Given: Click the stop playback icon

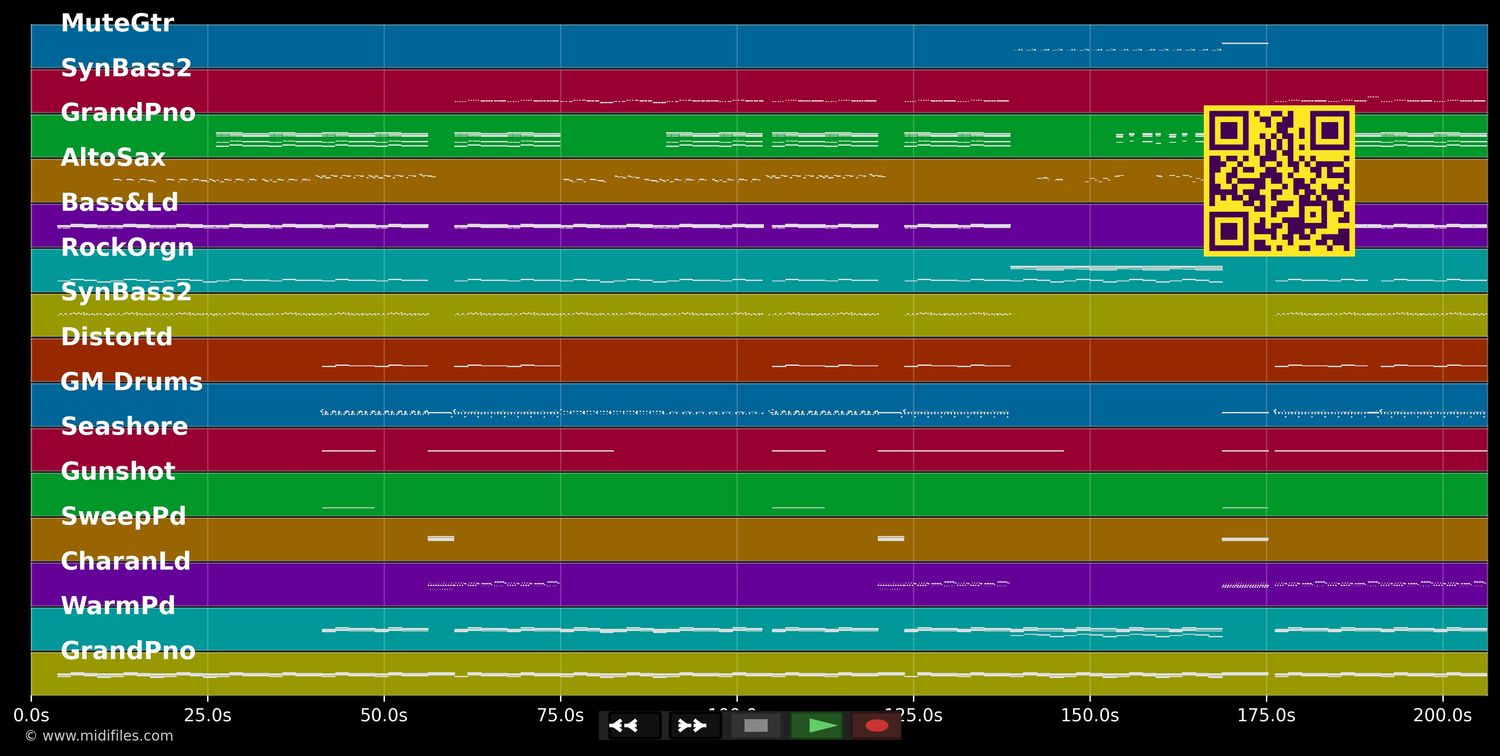Looking at the screenshot, I should [755, 725].
